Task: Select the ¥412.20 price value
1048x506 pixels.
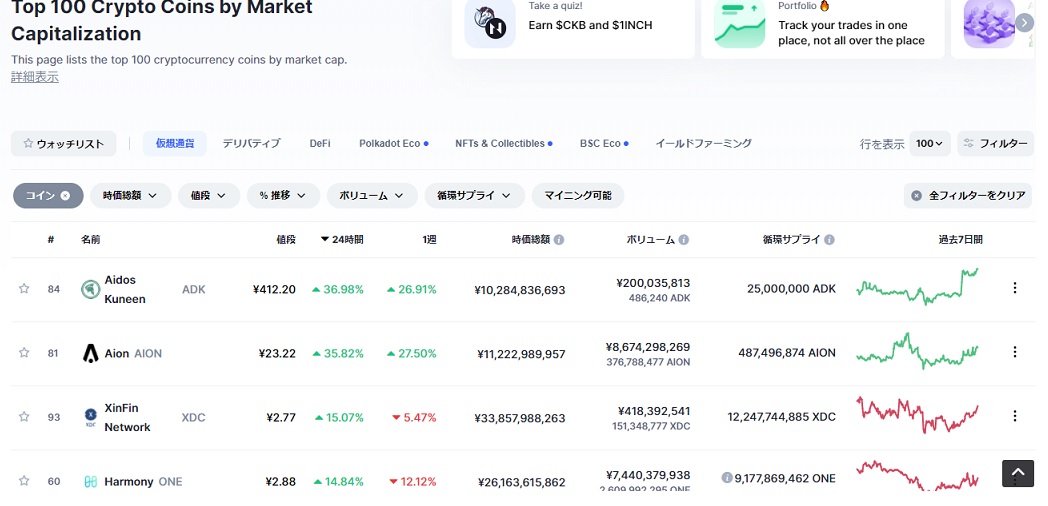Action: click(274, 289)
